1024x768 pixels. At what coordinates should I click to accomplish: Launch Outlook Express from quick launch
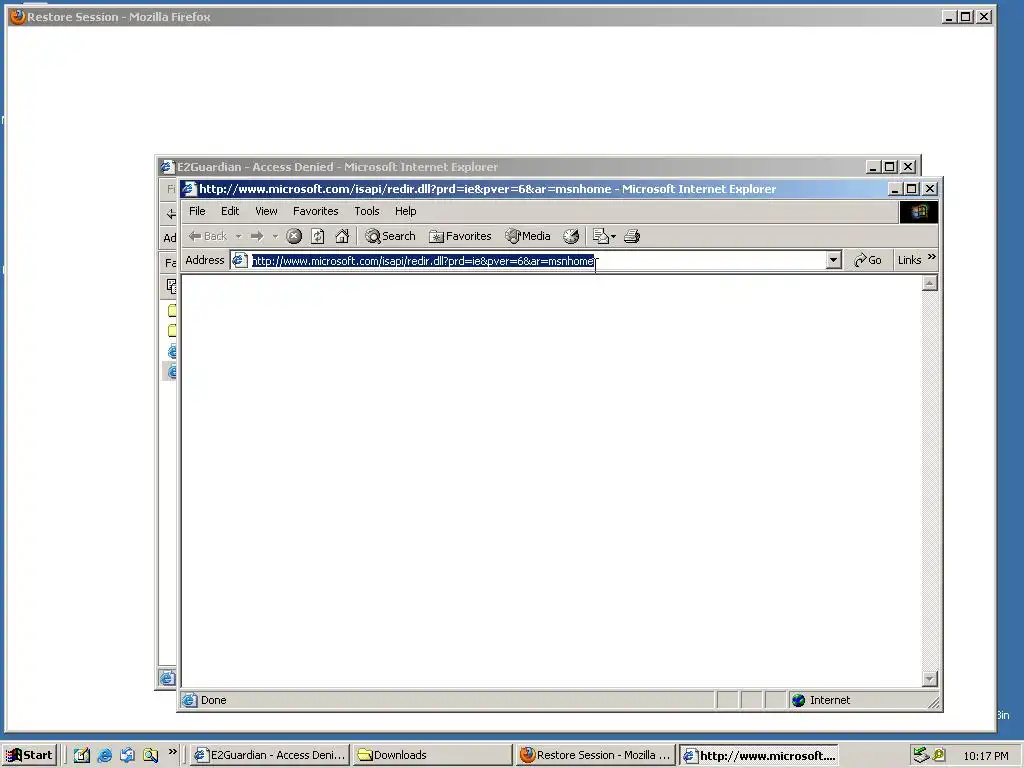(127, 755)
